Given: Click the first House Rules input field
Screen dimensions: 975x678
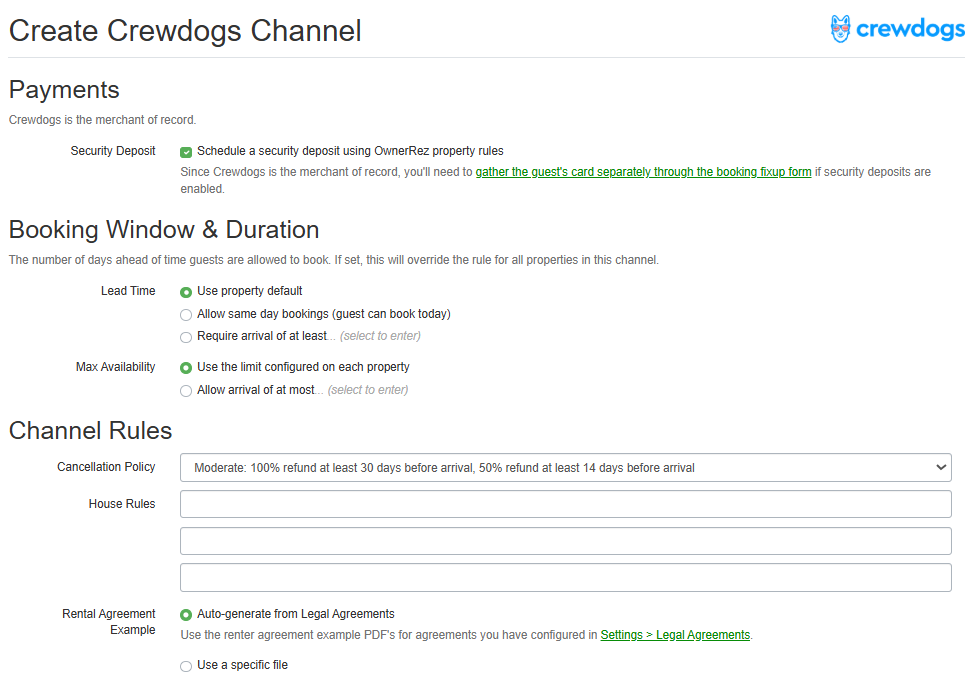Looking at the screenshot, I should tap(566, 504).
